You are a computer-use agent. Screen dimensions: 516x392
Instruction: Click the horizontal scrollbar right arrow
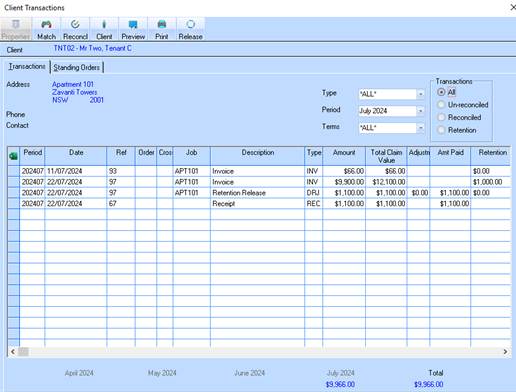[x=505, y=352]
